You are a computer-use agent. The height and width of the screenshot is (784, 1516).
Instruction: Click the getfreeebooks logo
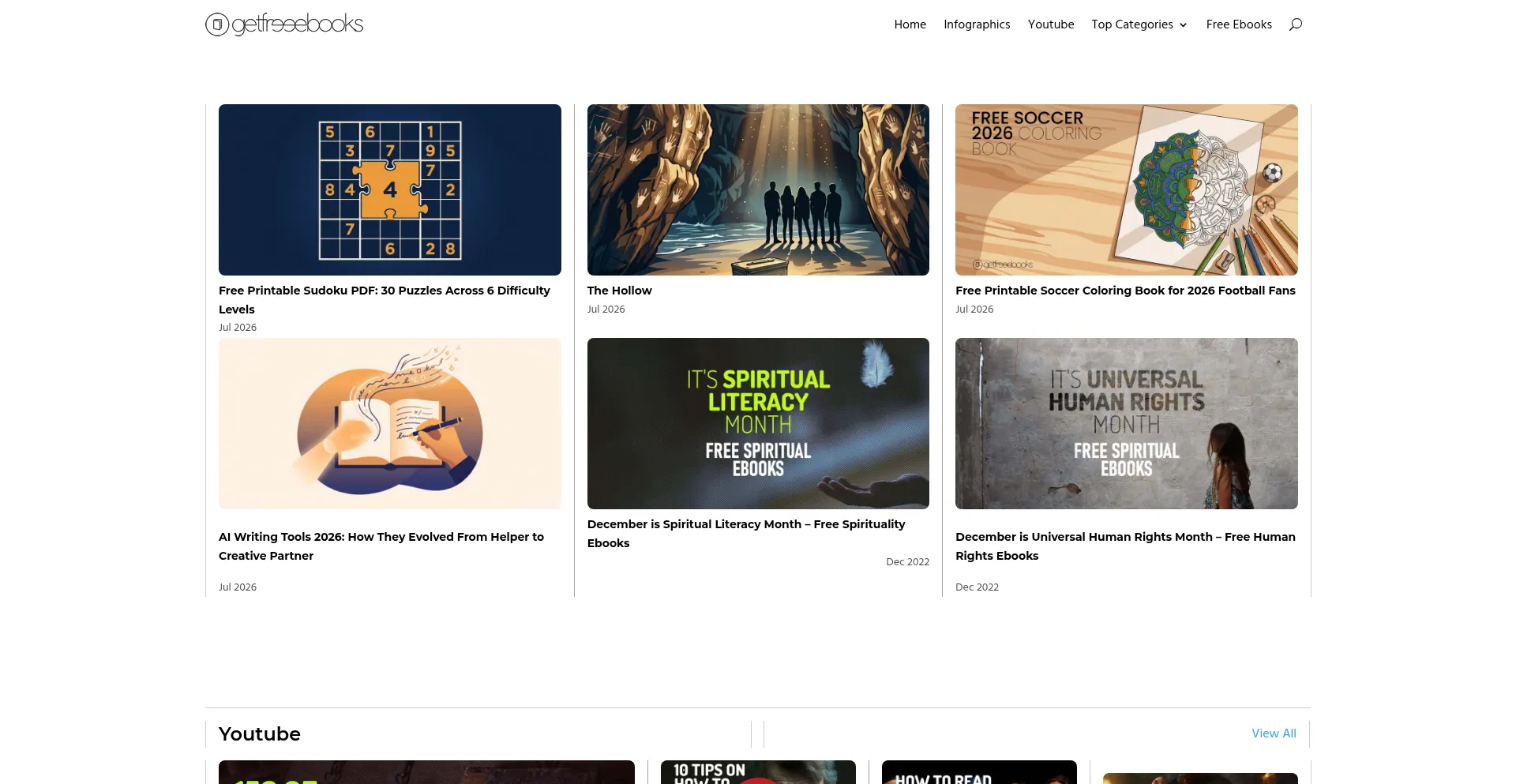284,24
